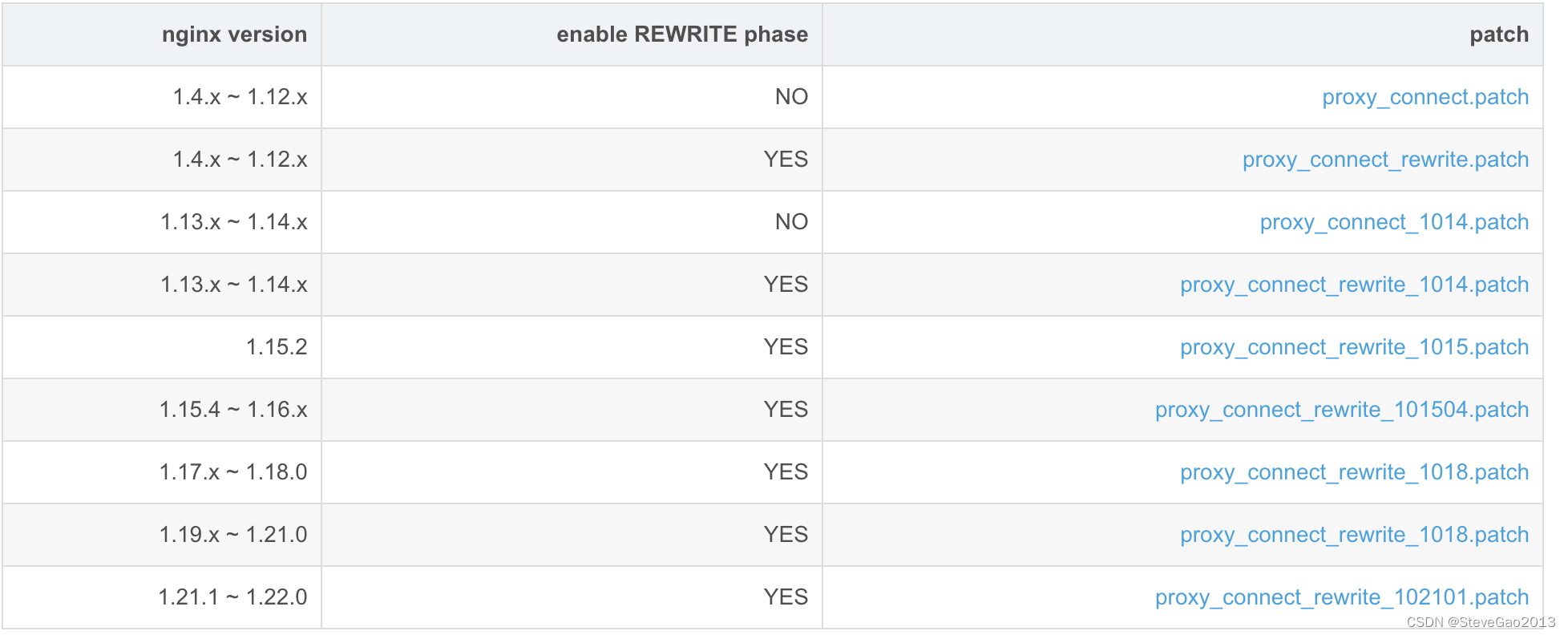Click YES in the 1.15.2 row
The height and width of the screenshot is (635, 1568).
click(786, 347)
